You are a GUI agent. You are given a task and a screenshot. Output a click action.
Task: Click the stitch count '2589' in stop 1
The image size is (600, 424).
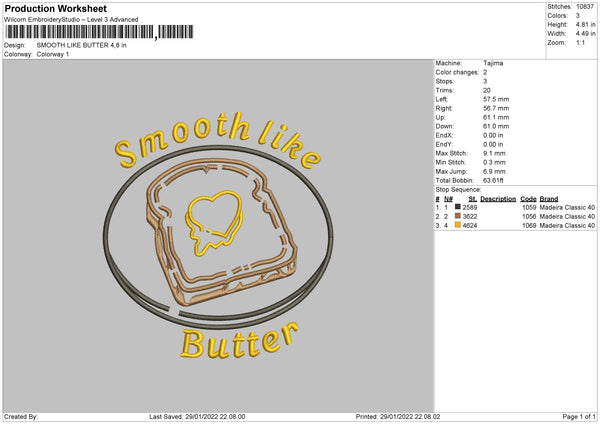coord(470,207)
